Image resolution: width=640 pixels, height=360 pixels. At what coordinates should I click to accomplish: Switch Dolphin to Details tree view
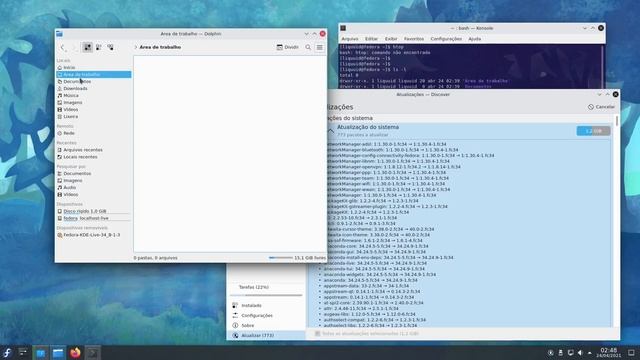coord(110,47)
